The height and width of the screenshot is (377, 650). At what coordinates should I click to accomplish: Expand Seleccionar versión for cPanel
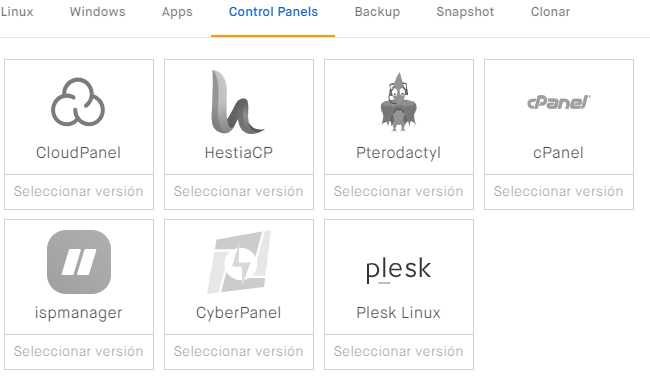[559, 192]
